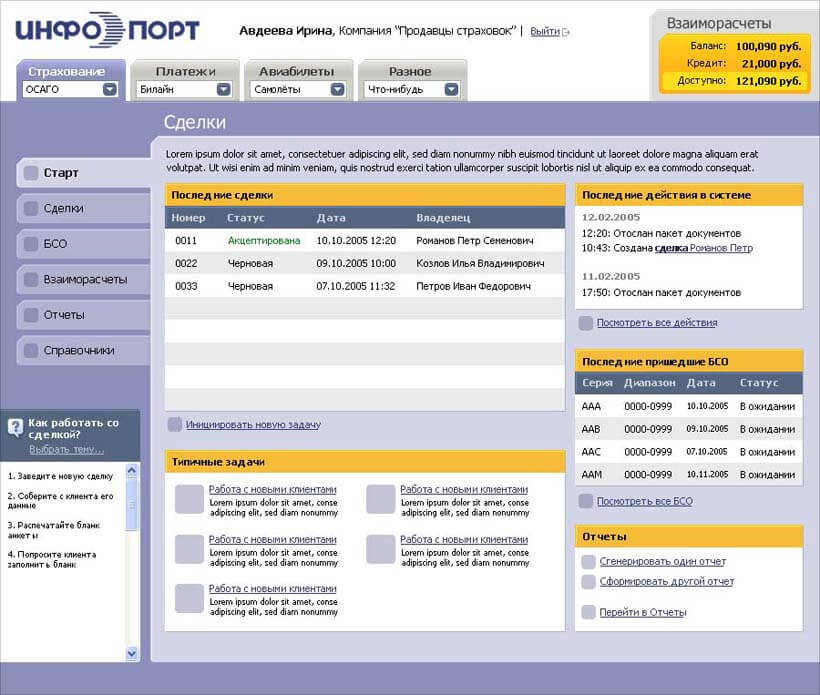Click the help panel scrollbar down arrow
The width and height of the screenshot is (820, 695).
[x=132, y=653]
